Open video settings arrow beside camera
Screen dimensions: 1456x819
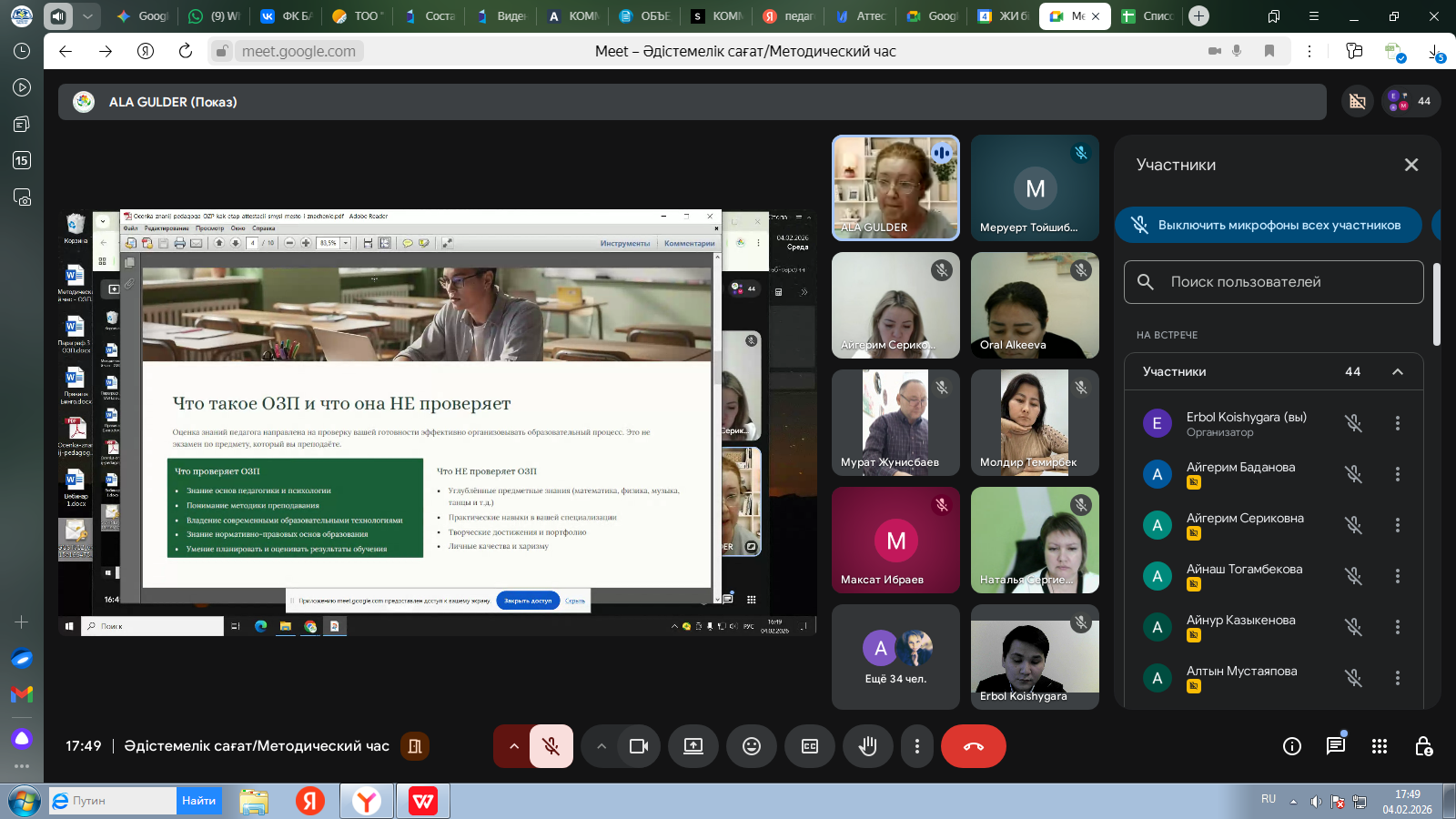point(602,746)
